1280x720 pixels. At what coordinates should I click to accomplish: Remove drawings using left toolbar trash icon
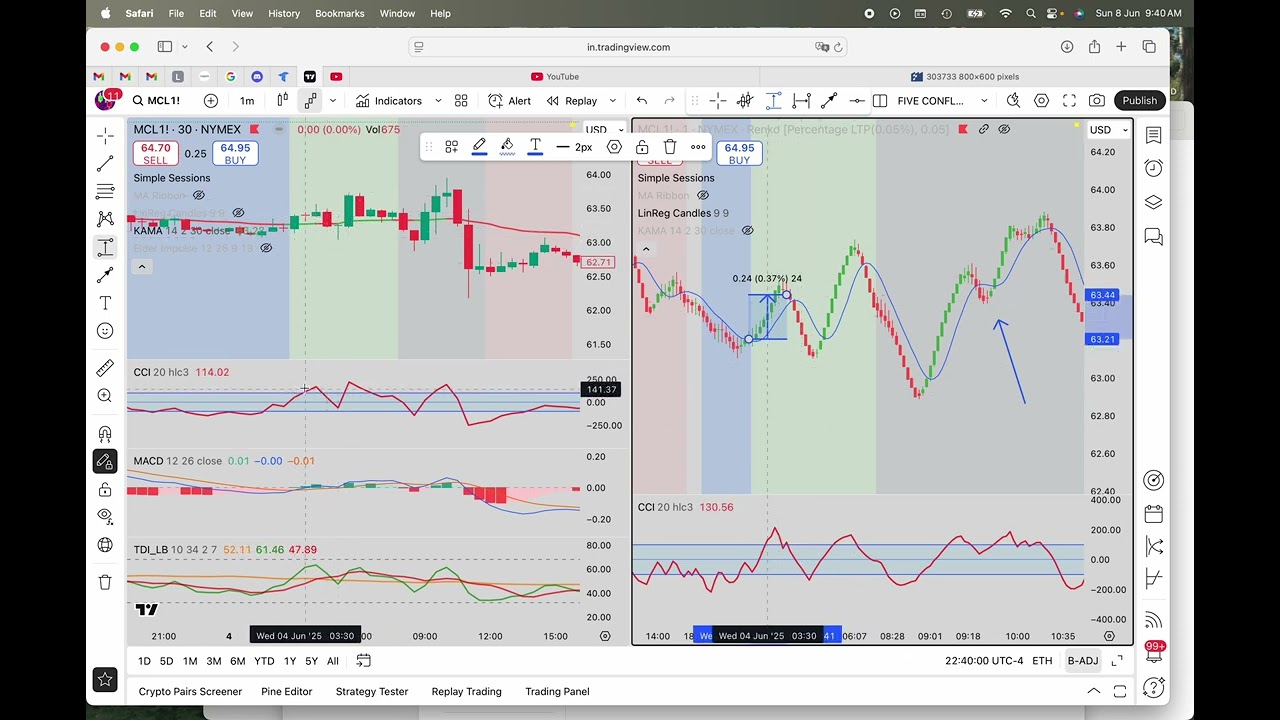[105, 582]
